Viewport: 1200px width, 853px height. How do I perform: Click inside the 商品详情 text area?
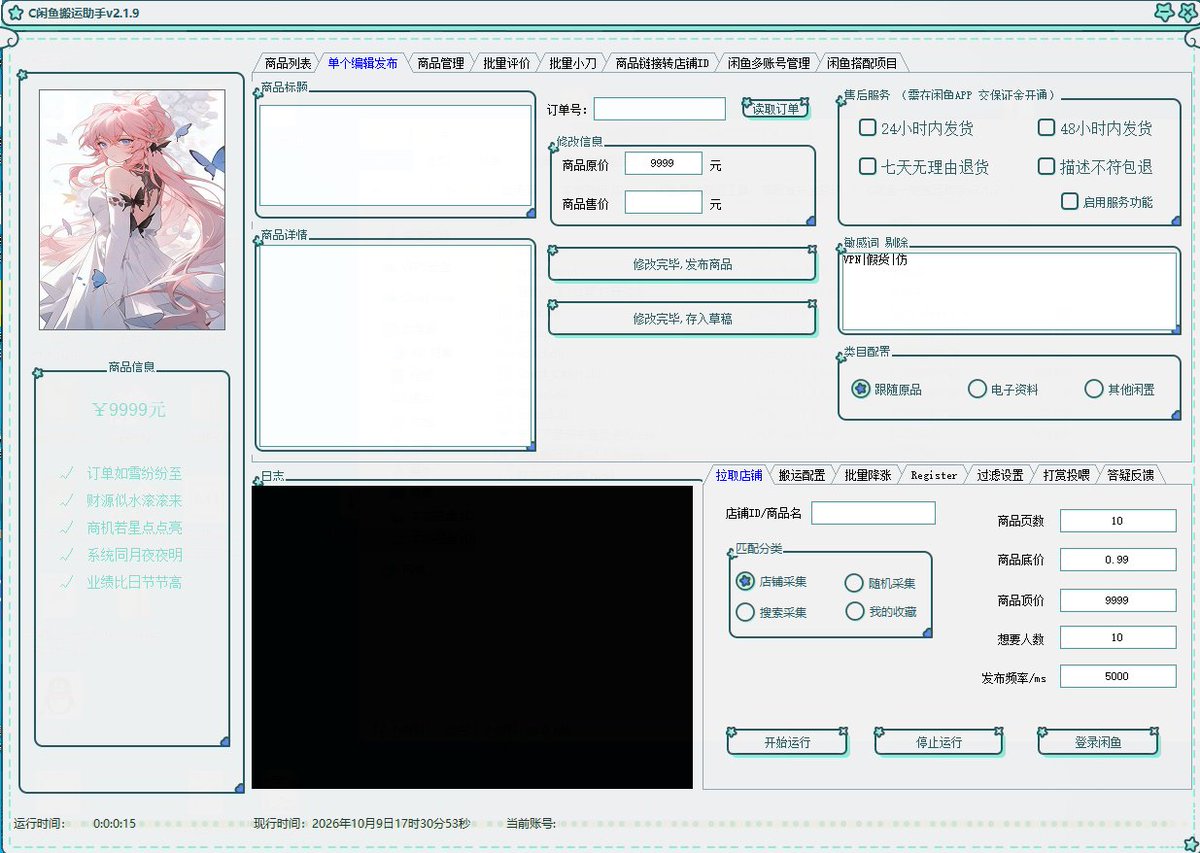pyautogui.click(x=396, y=345)
